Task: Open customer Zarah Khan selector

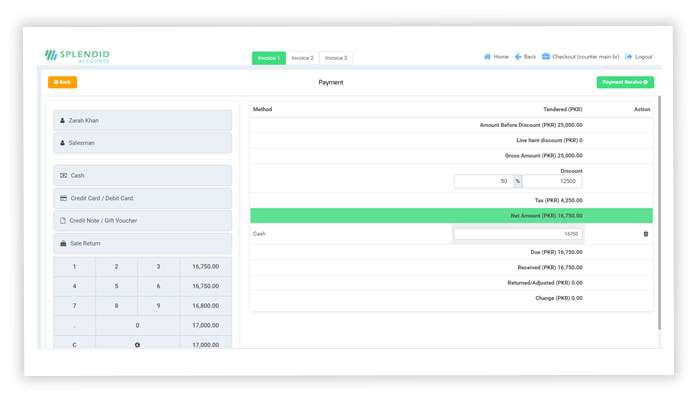Action: coord(142,120)
